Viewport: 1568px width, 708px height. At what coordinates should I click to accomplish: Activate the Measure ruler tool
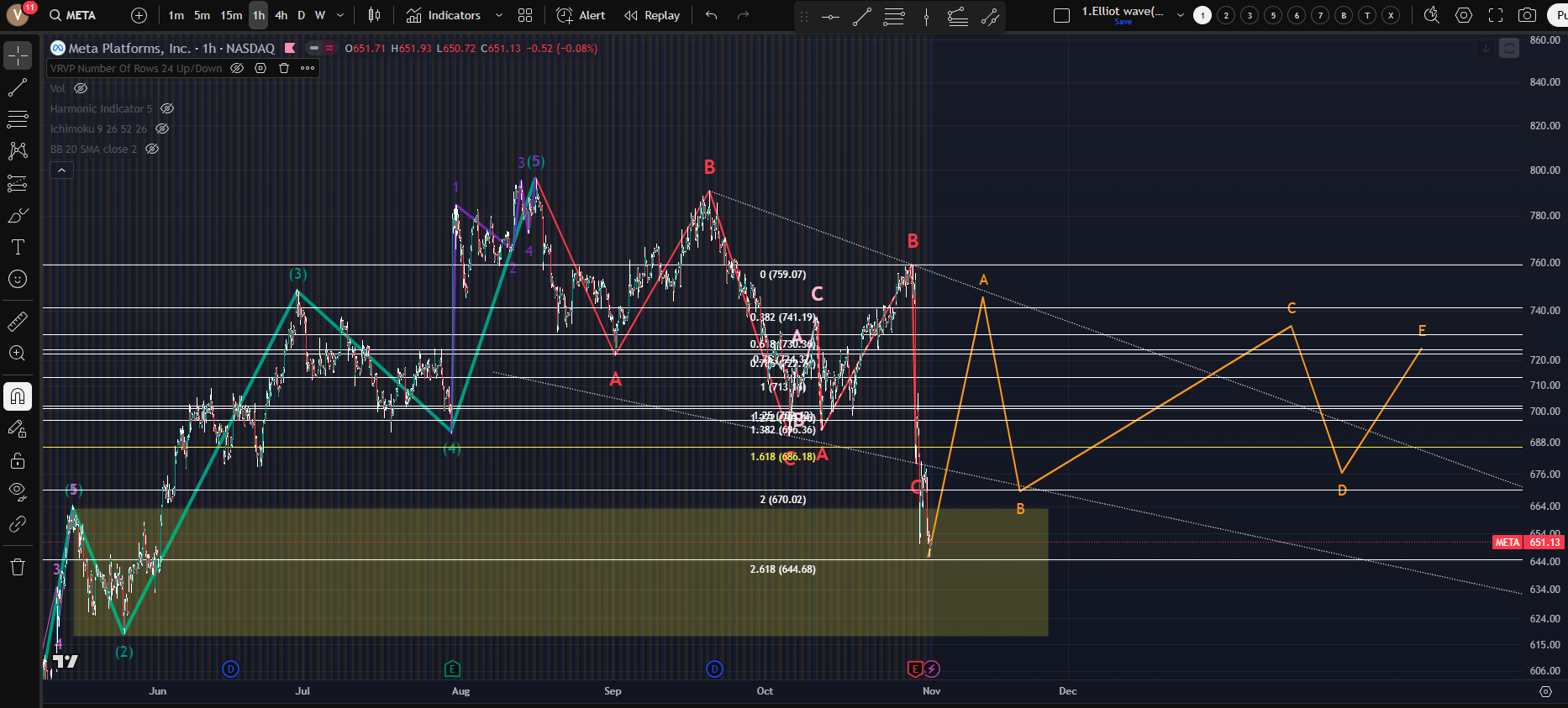pyautogui.click(x=18, y=322)
